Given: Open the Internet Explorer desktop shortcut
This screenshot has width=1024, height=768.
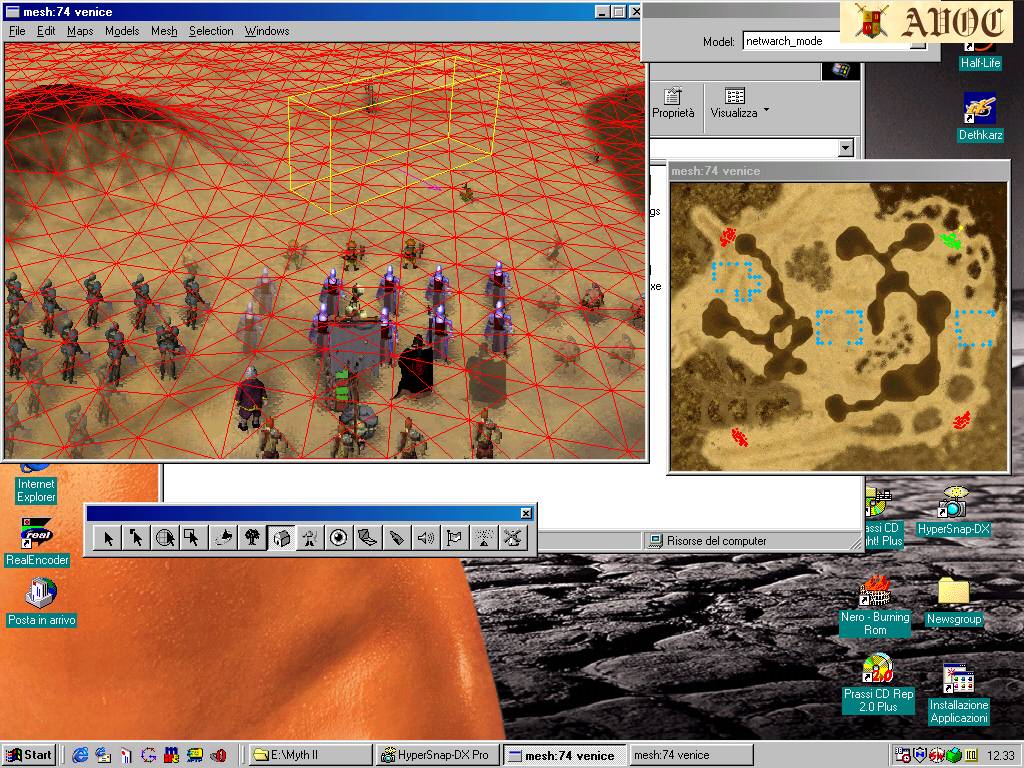Looking at the screenshot, I should click(36, 485).
